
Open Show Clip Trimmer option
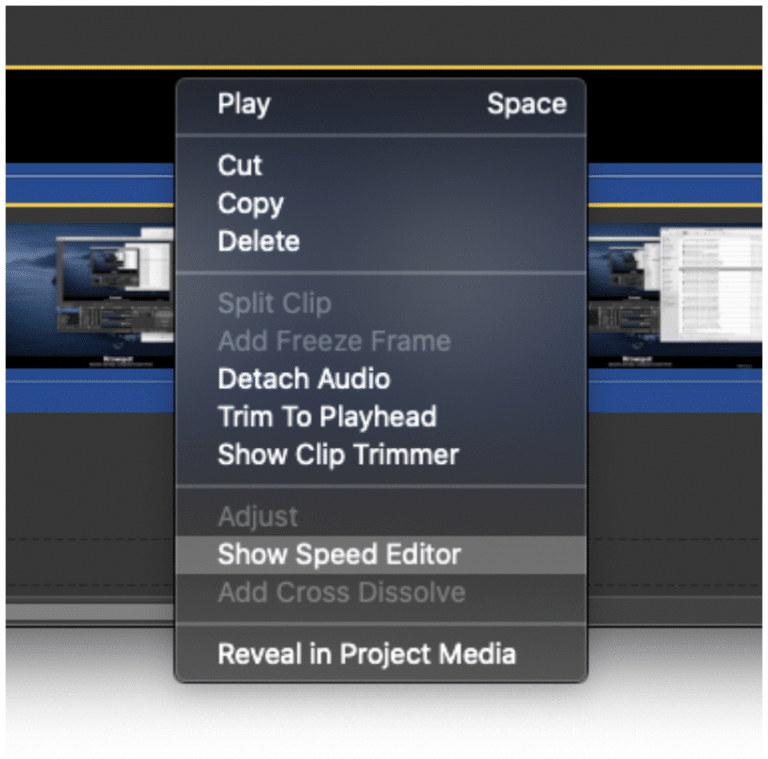click(x=381, y=454)
